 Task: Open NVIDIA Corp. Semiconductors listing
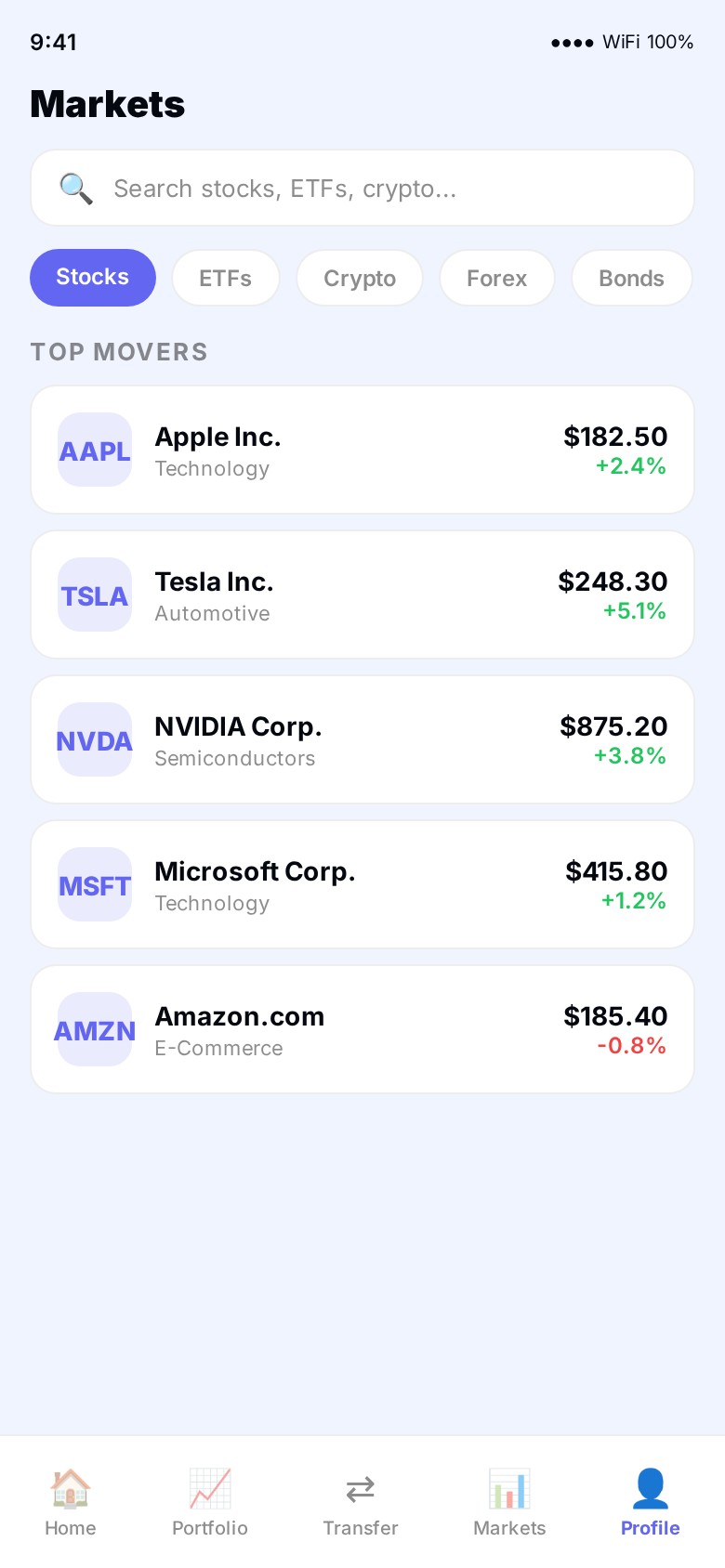click(362, 740)
